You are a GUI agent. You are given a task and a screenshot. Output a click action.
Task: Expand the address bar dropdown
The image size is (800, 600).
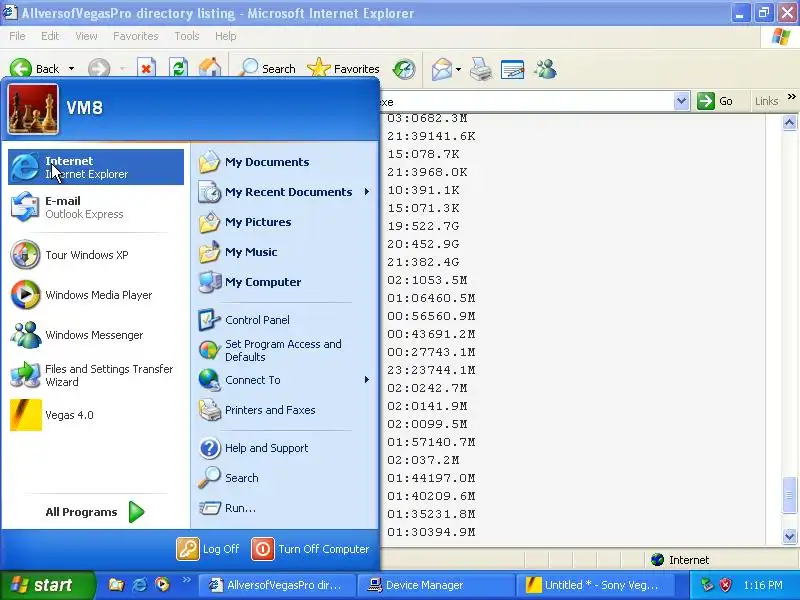click(x=681, y=101)
